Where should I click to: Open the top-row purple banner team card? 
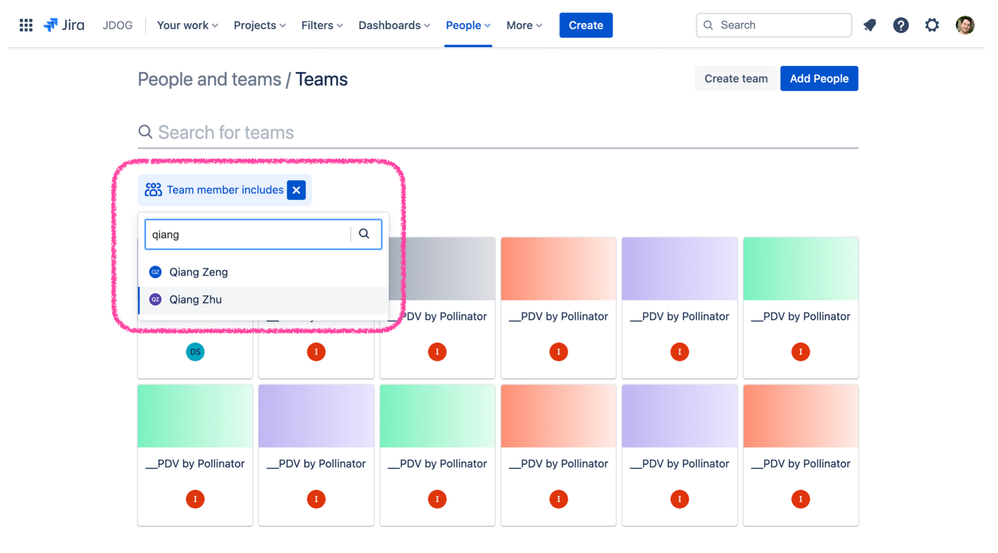pos(679,308)
